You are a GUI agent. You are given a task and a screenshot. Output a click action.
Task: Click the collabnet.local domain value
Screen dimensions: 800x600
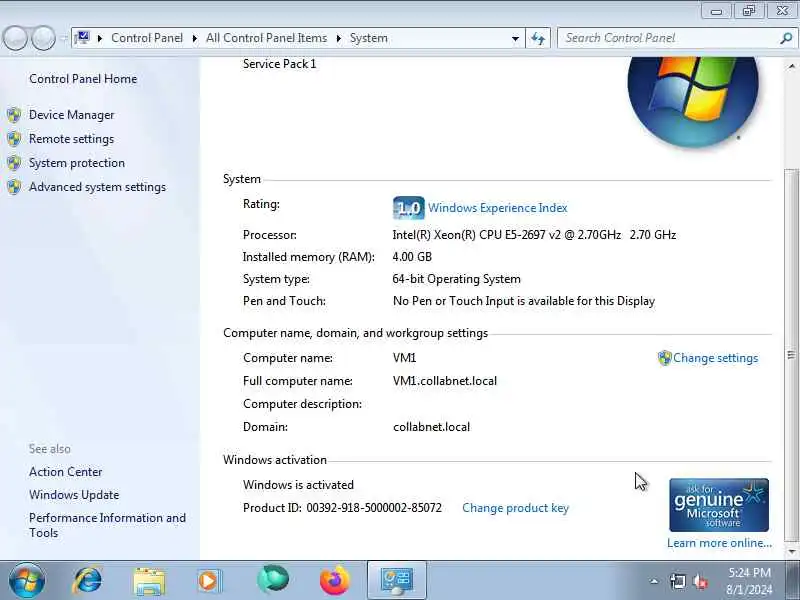pos(432,427)
